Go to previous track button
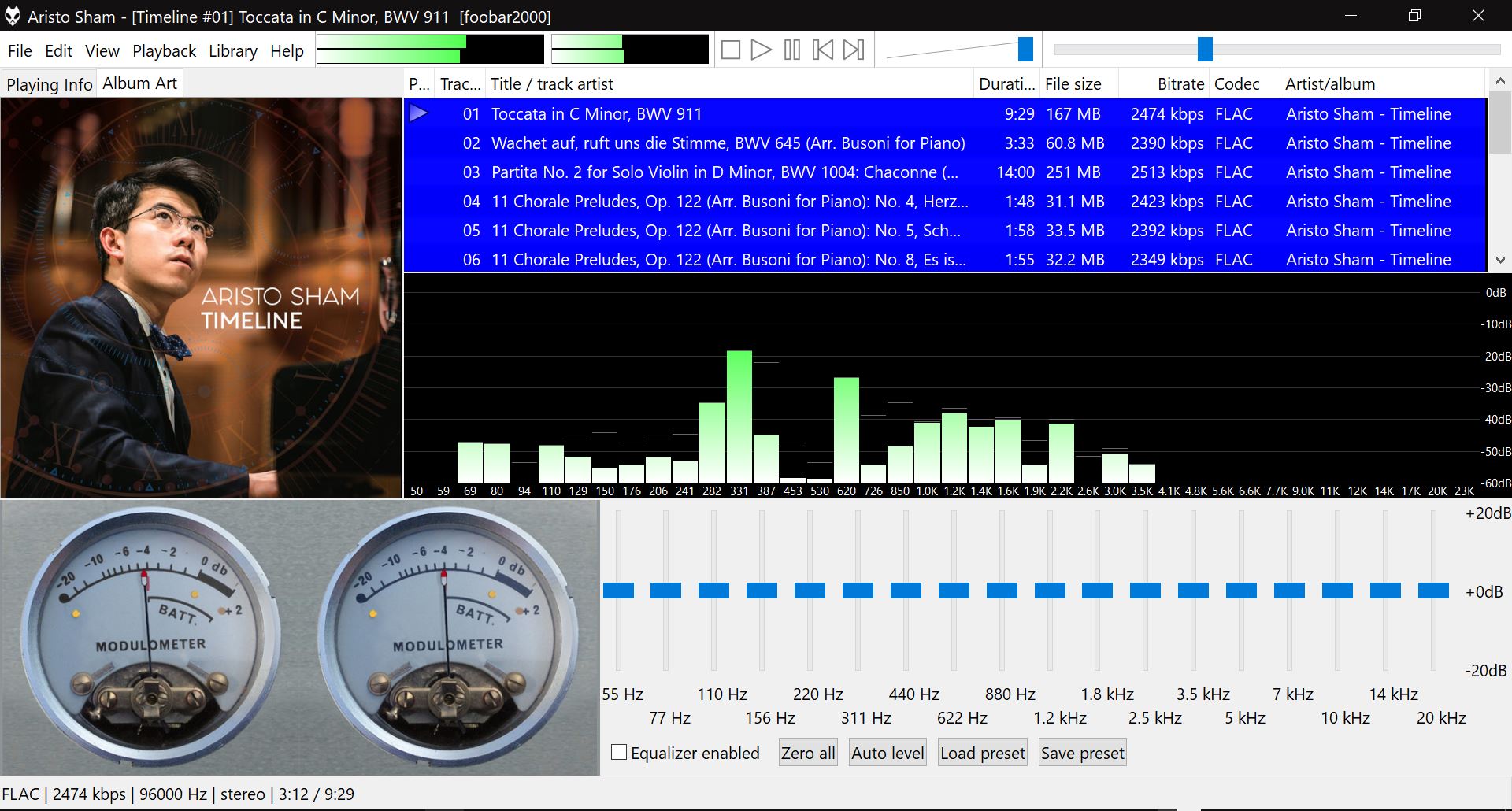 (823, 50)
